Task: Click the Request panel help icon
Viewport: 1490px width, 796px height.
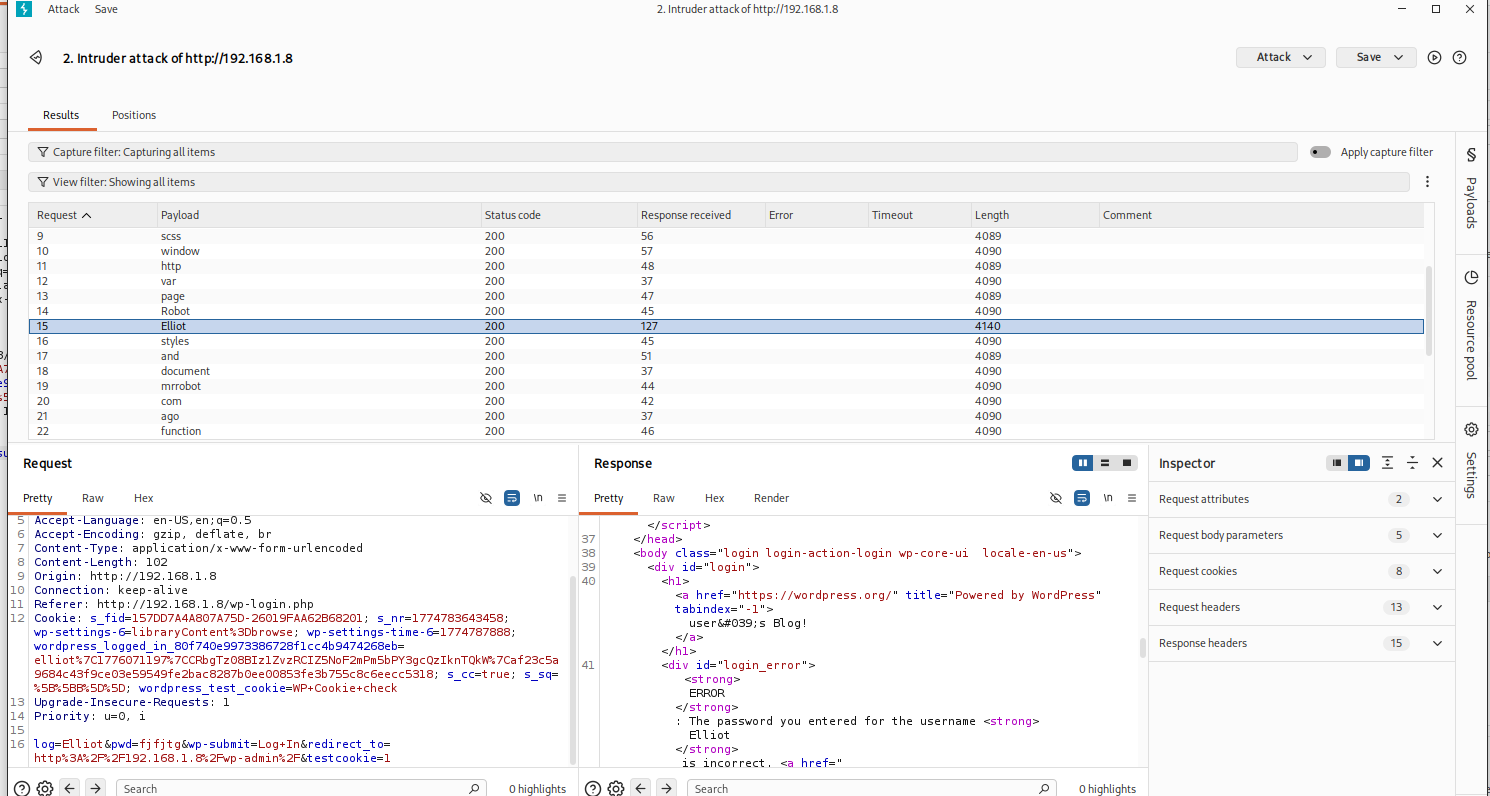Action: (21, 788)
